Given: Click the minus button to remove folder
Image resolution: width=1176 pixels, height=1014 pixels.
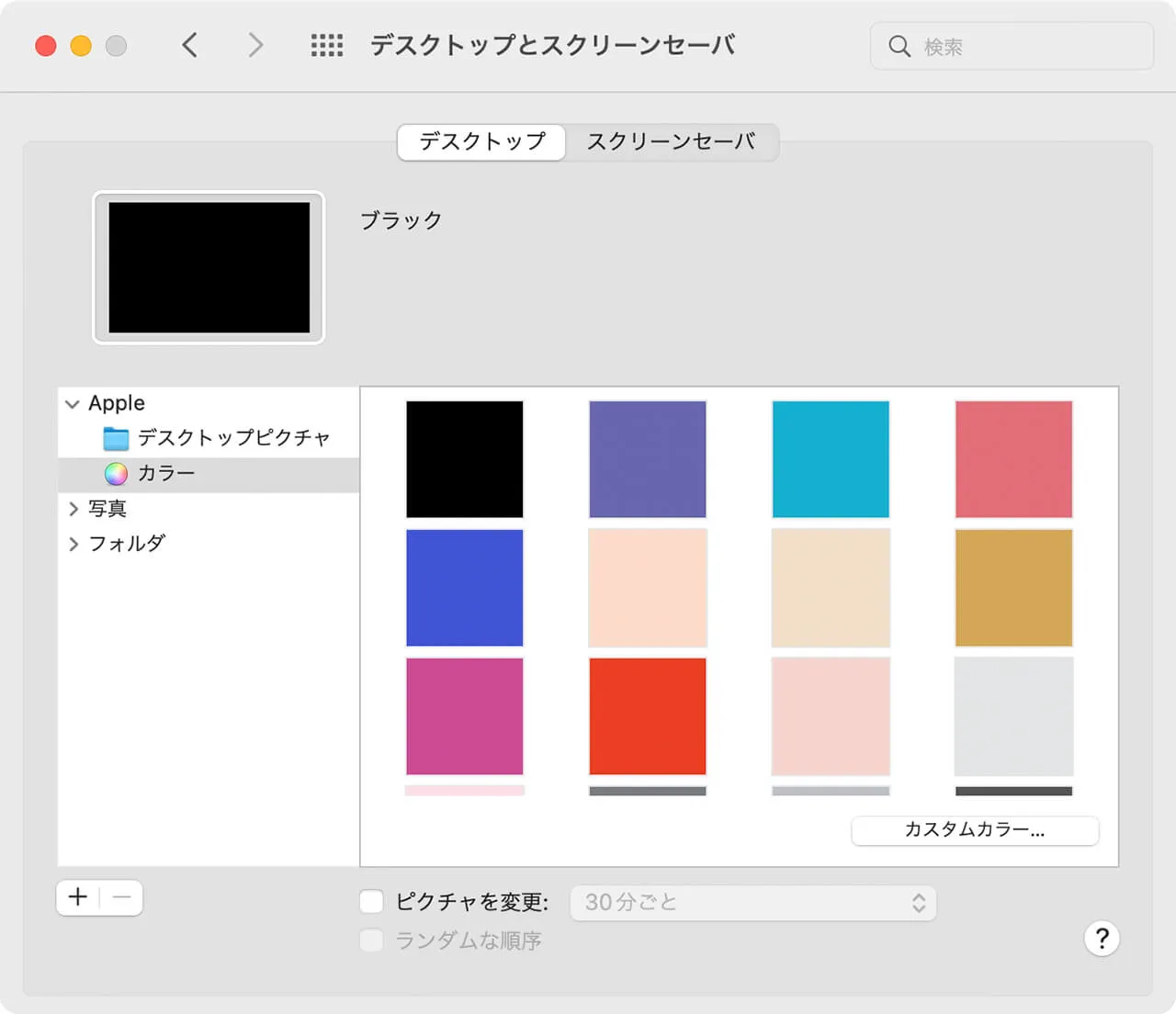Looking at the screenshot, I should tap(121, 897).
